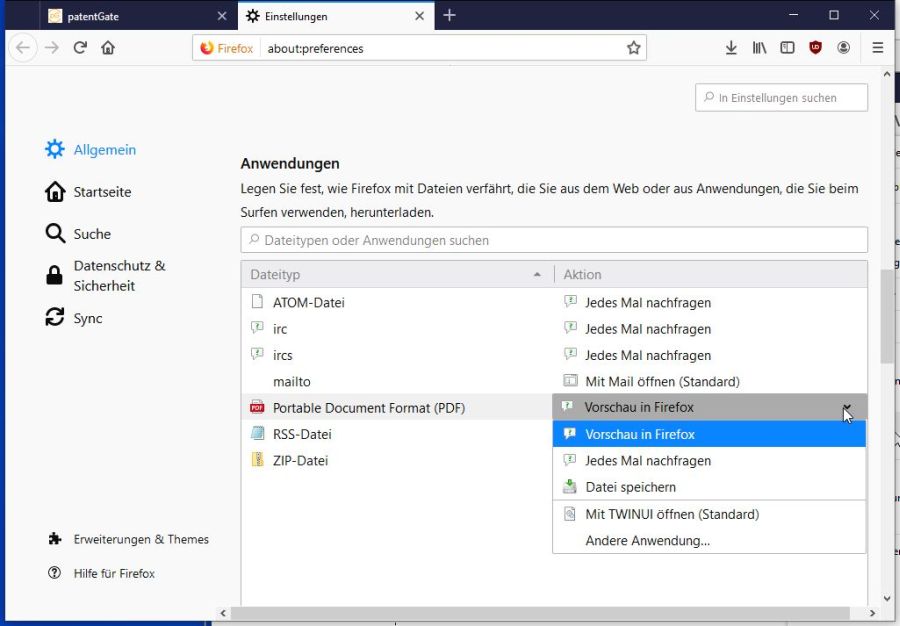Switch to the patentGate tab
This screenshot has width=900, height=626.
point(139,16)
